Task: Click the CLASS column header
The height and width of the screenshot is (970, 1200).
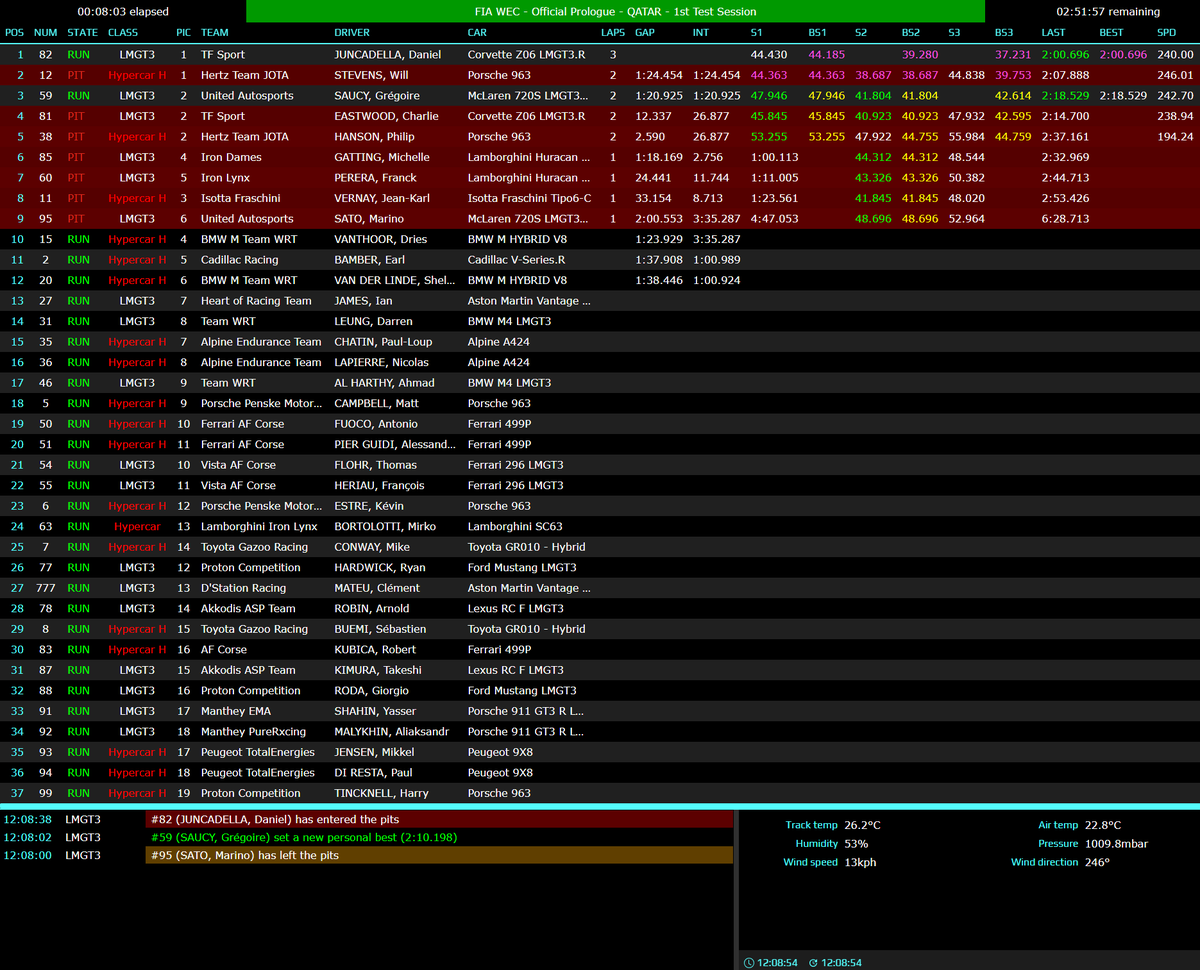Action: [x=123, y=32]
